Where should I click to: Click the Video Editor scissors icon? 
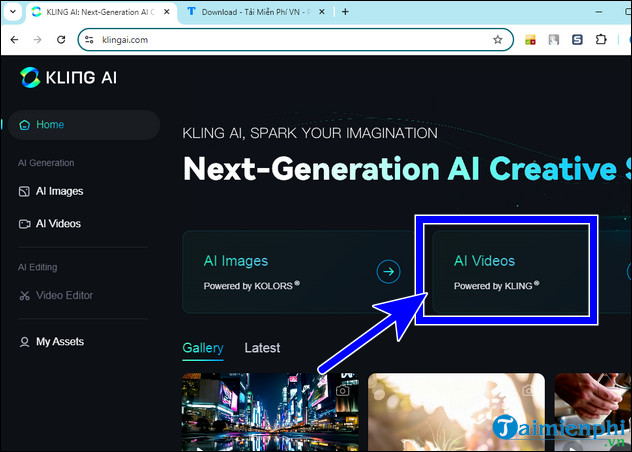click(25, 296)
